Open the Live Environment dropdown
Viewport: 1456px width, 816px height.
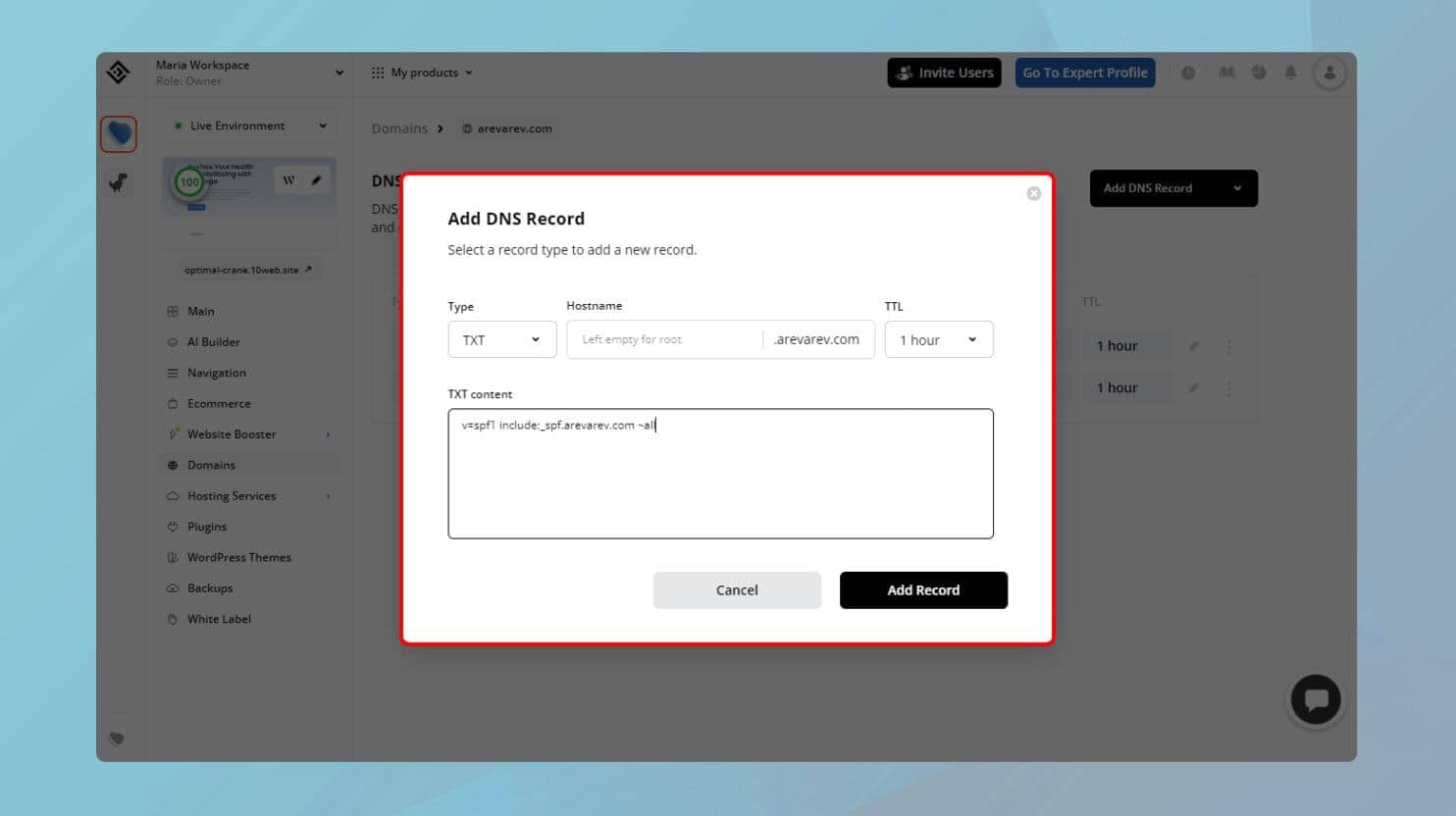point(249,126)
